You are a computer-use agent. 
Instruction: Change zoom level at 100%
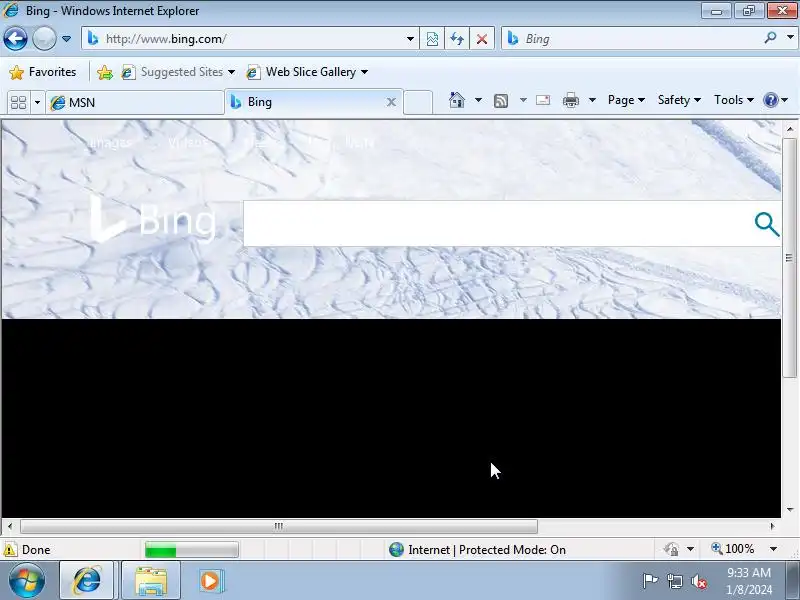tap(733, 549)
